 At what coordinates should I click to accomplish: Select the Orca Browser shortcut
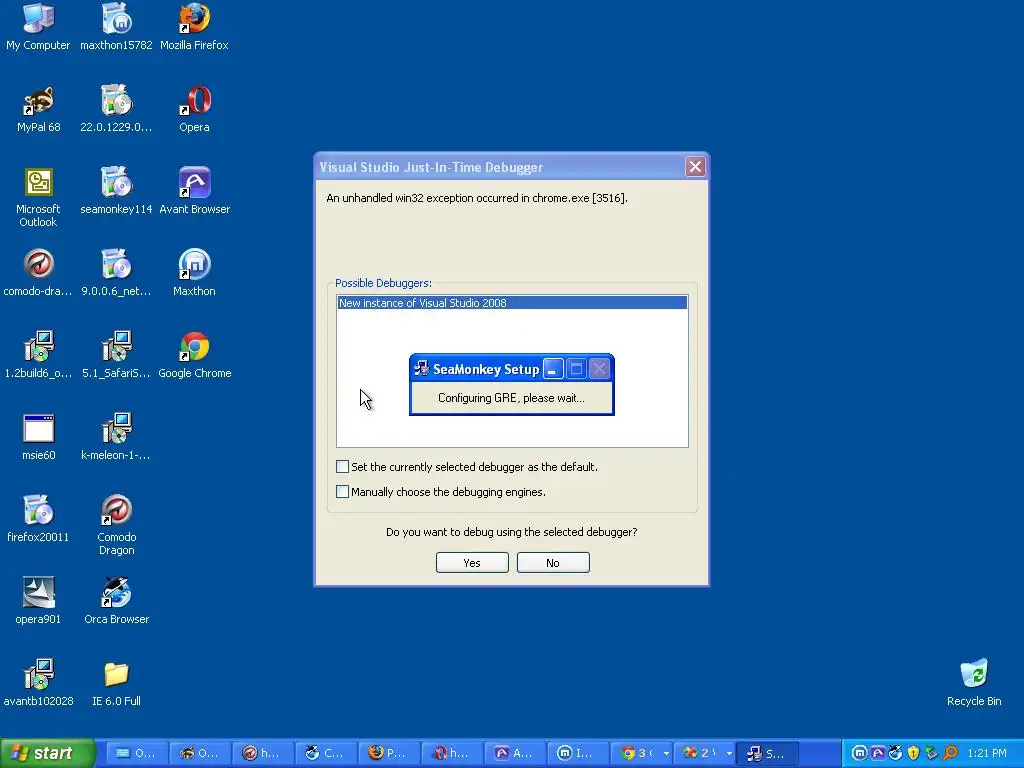click(116, 600)
